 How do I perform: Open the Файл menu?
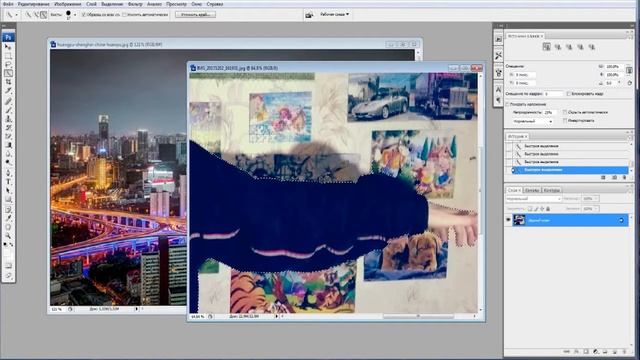8,4
